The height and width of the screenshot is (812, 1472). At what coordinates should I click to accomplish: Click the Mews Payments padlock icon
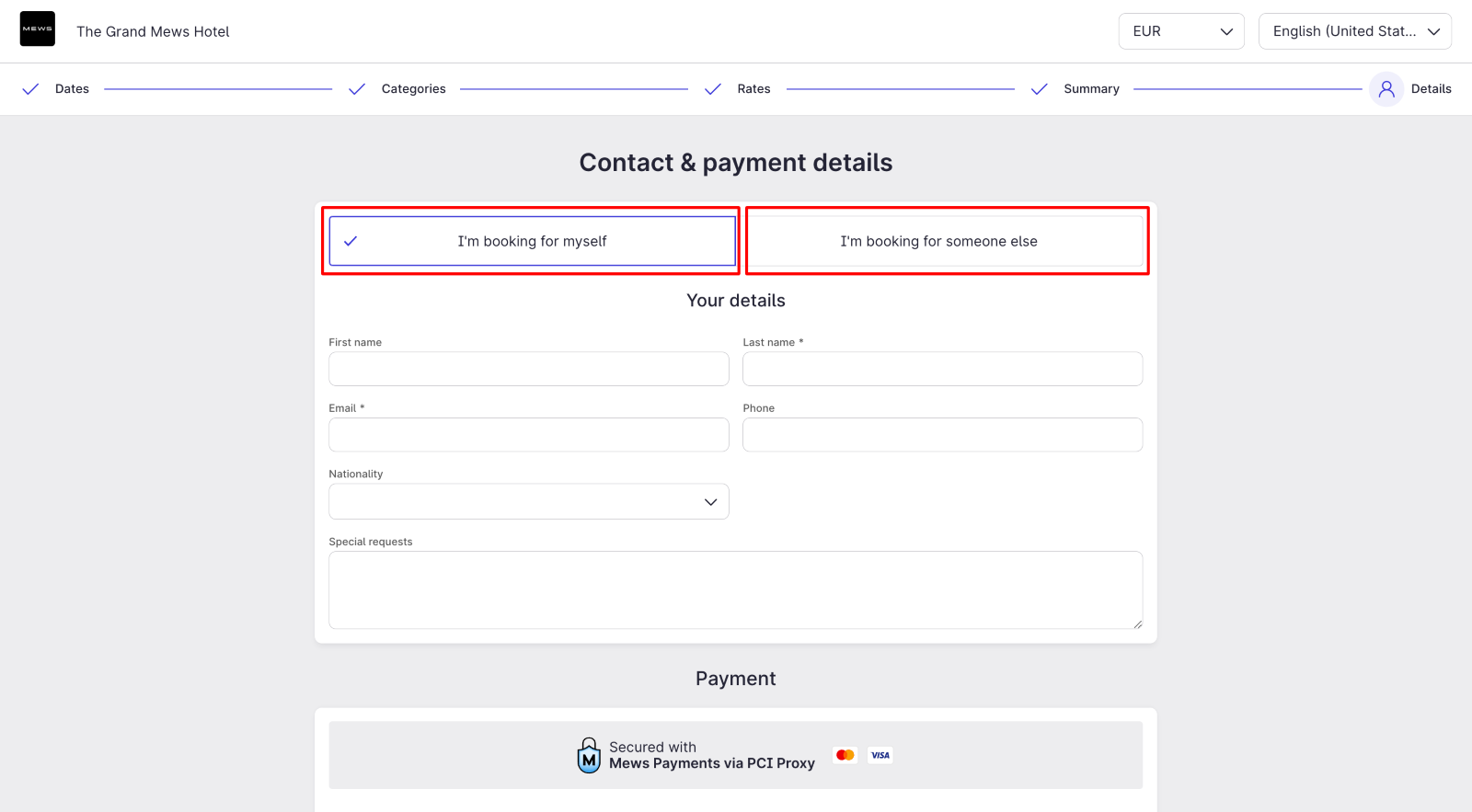click(x=589, y=755)
